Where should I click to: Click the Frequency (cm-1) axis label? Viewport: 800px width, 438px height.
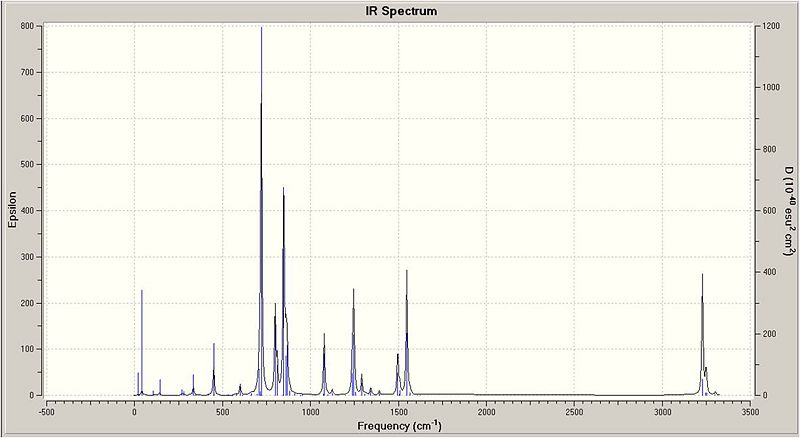click(x=399, y=425)
